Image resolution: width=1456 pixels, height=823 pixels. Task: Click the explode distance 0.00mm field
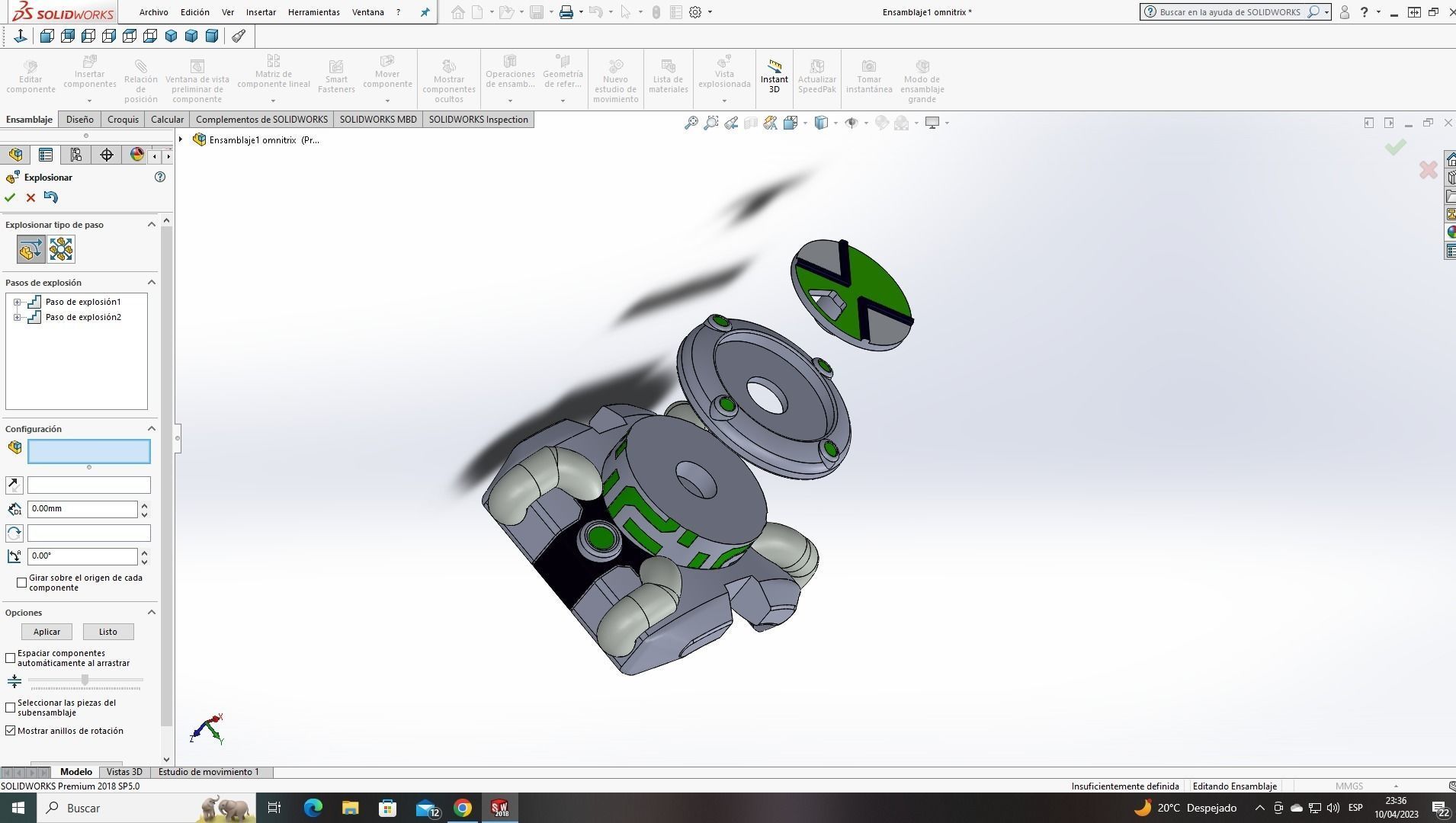coord(82,509)
